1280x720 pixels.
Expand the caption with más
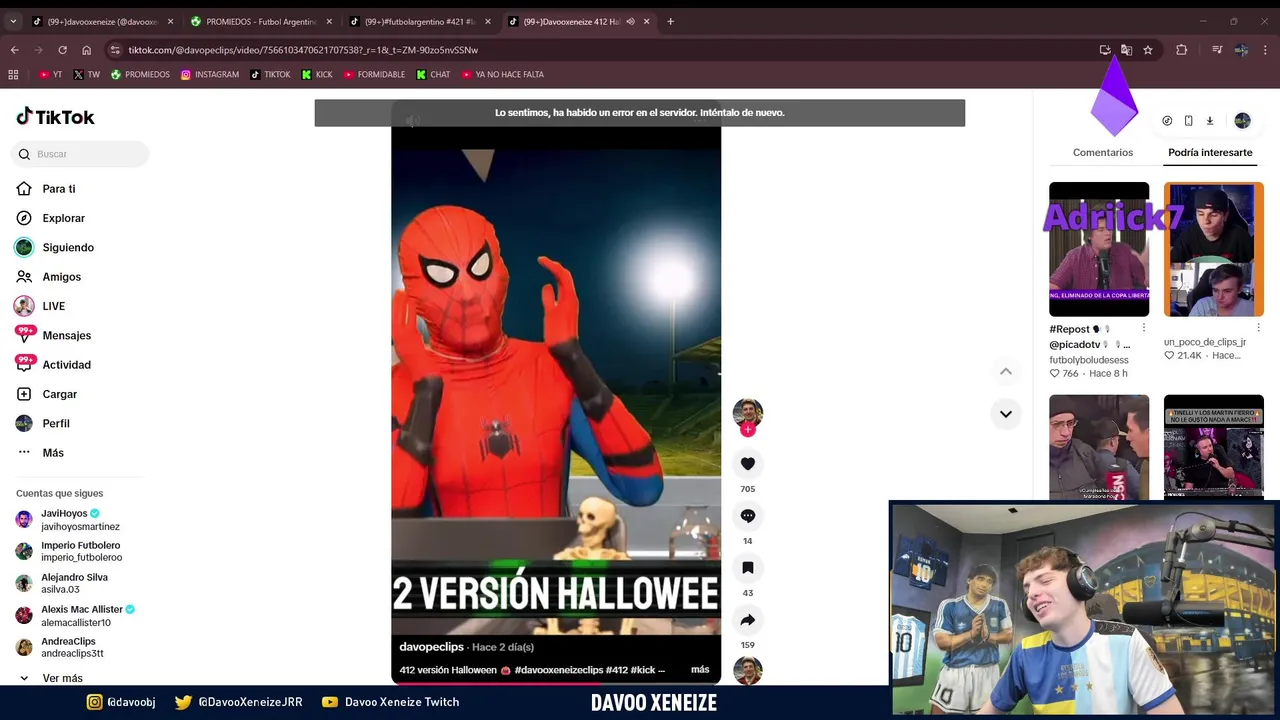[700, 670]
